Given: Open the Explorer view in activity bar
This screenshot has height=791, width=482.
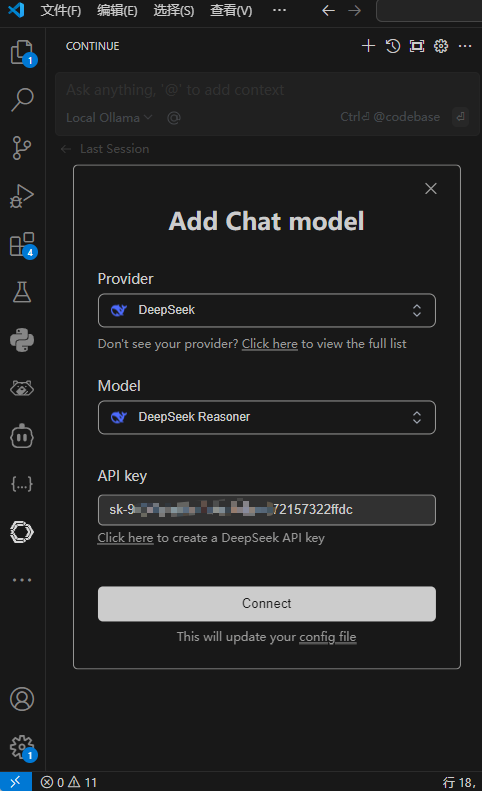Looking at the screenshot, I should point(22,52).
